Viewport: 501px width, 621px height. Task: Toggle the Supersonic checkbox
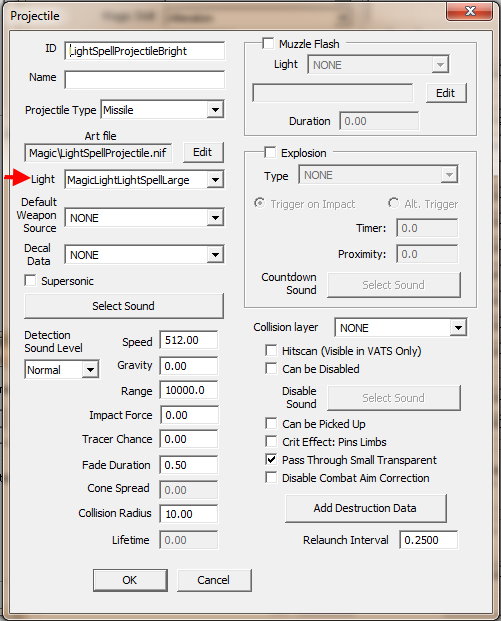pos(30,280)
